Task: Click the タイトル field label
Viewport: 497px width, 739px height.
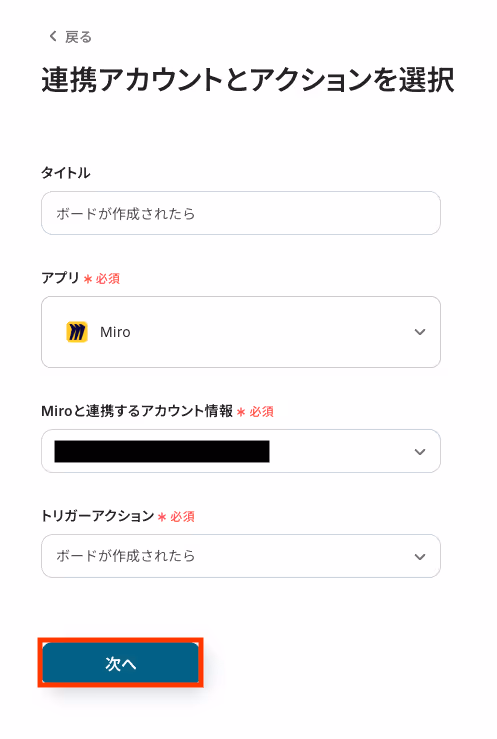Action: (x=65, y=173)
